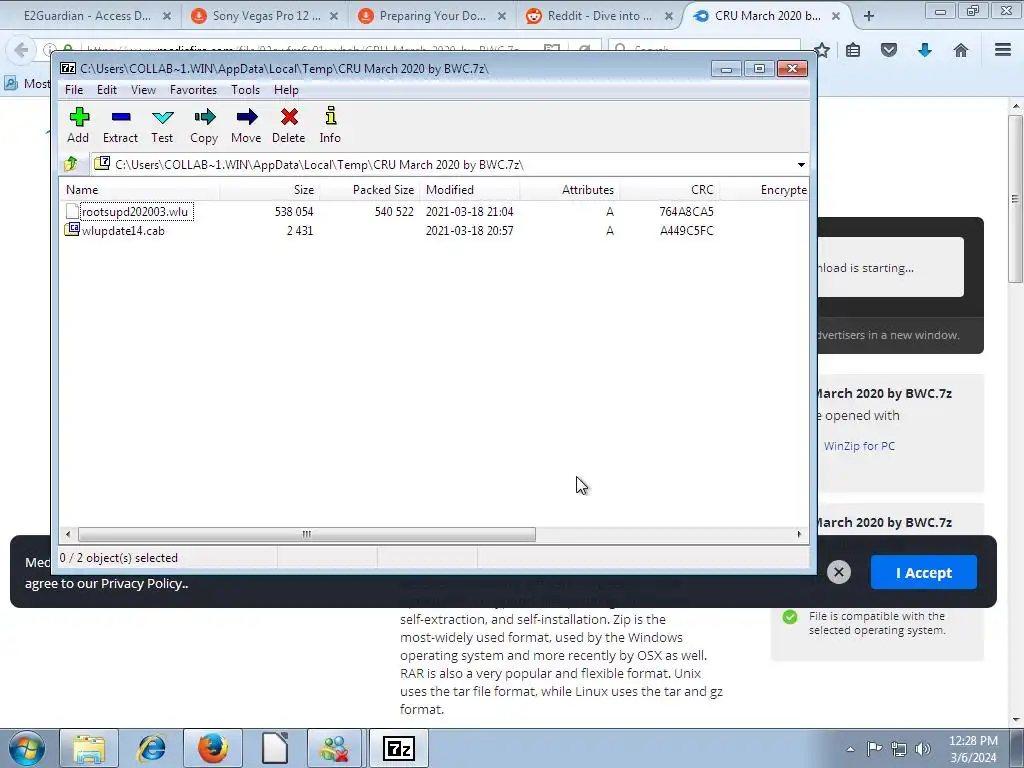Click the I Accept button in Firefox
This screenshot has width=1024, height=768.
(x=923, y=573)
